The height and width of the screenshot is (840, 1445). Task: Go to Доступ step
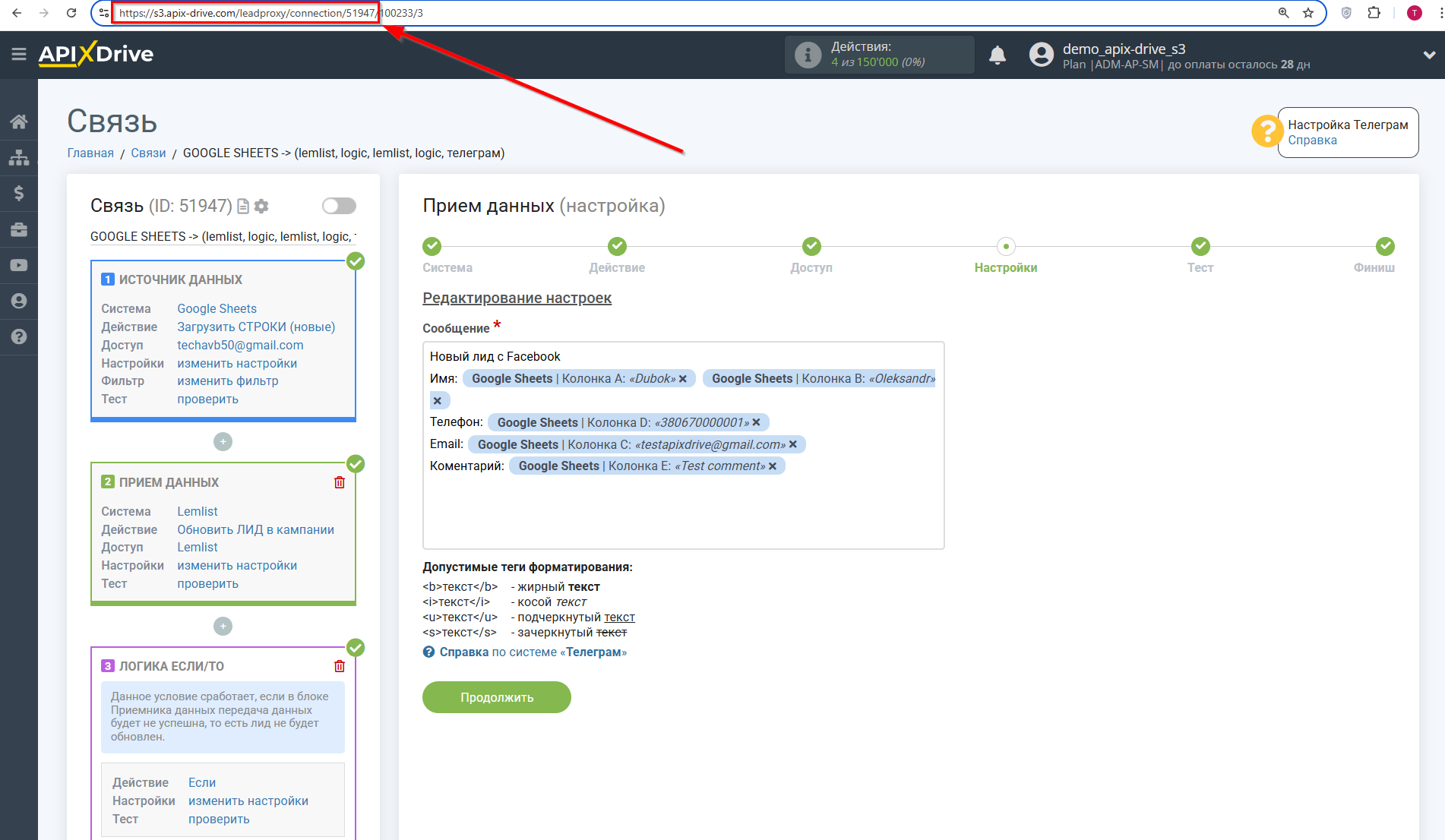(811, 246)
